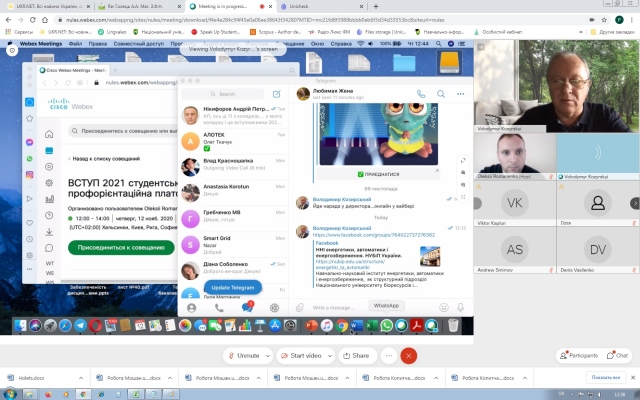
Task: Open the Справка menu
Action: click(x=341, y=44)
